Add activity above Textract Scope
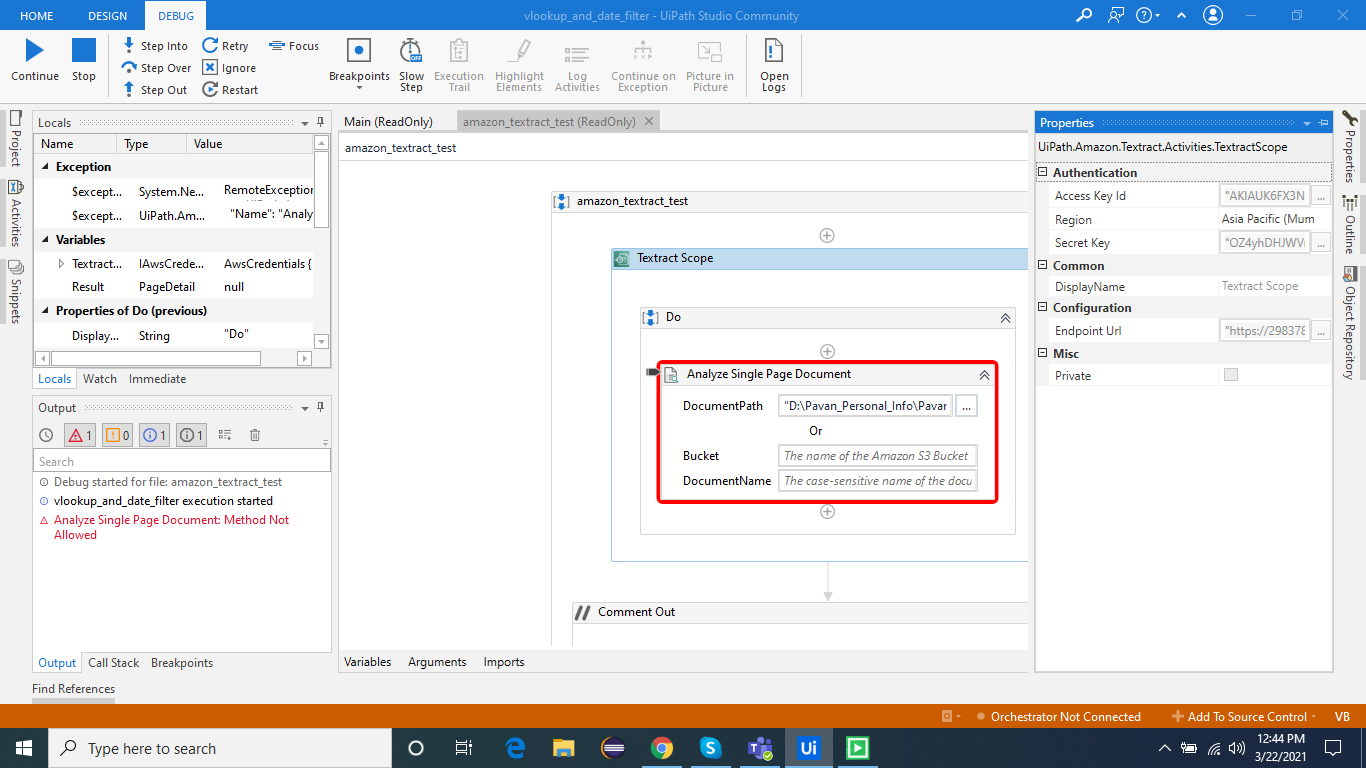1366x768 pixels. click(827, 236)
